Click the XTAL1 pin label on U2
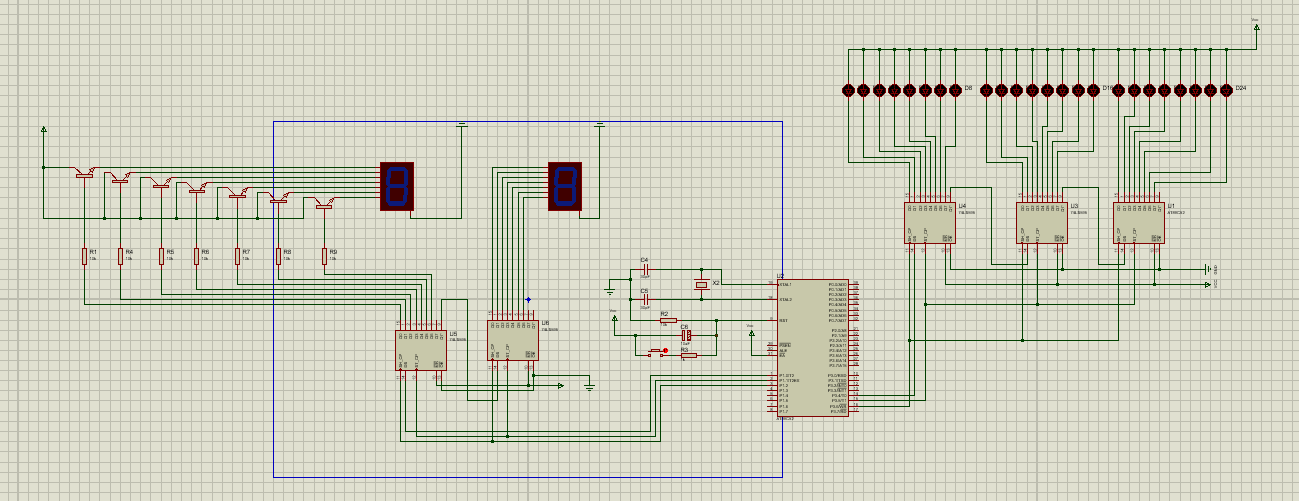The height and width of the screenshot is (501, 1299). pyautogui.click(x=786, y=284)
